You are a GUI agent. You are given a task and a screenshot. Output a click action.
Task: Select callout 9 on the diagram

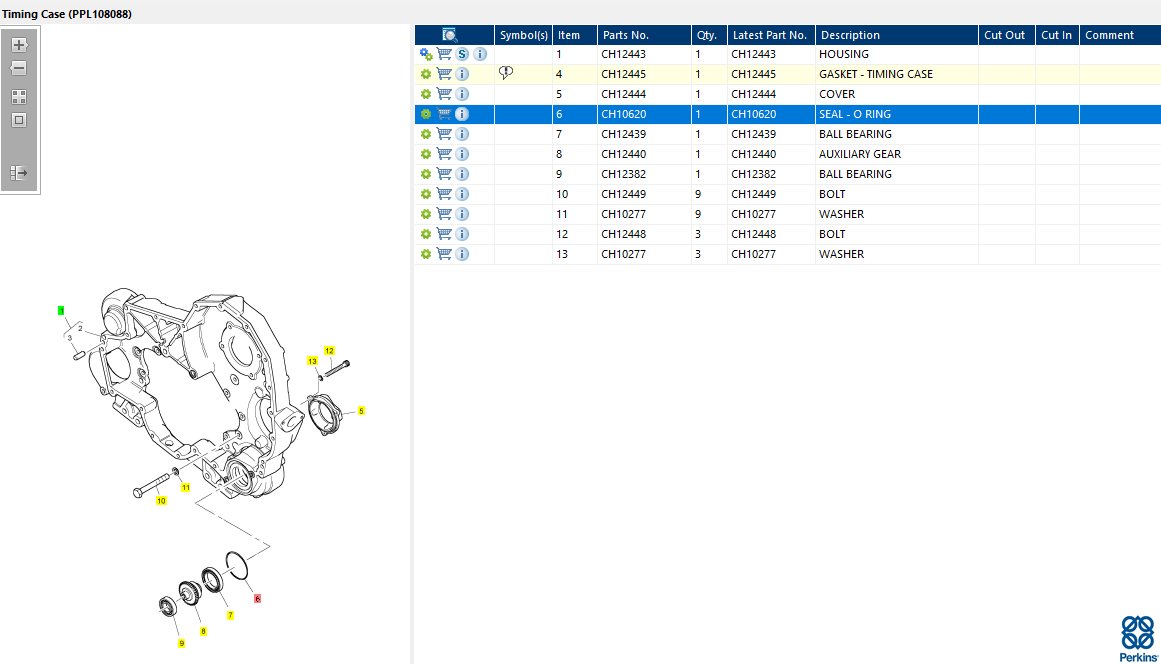point(181,644)
